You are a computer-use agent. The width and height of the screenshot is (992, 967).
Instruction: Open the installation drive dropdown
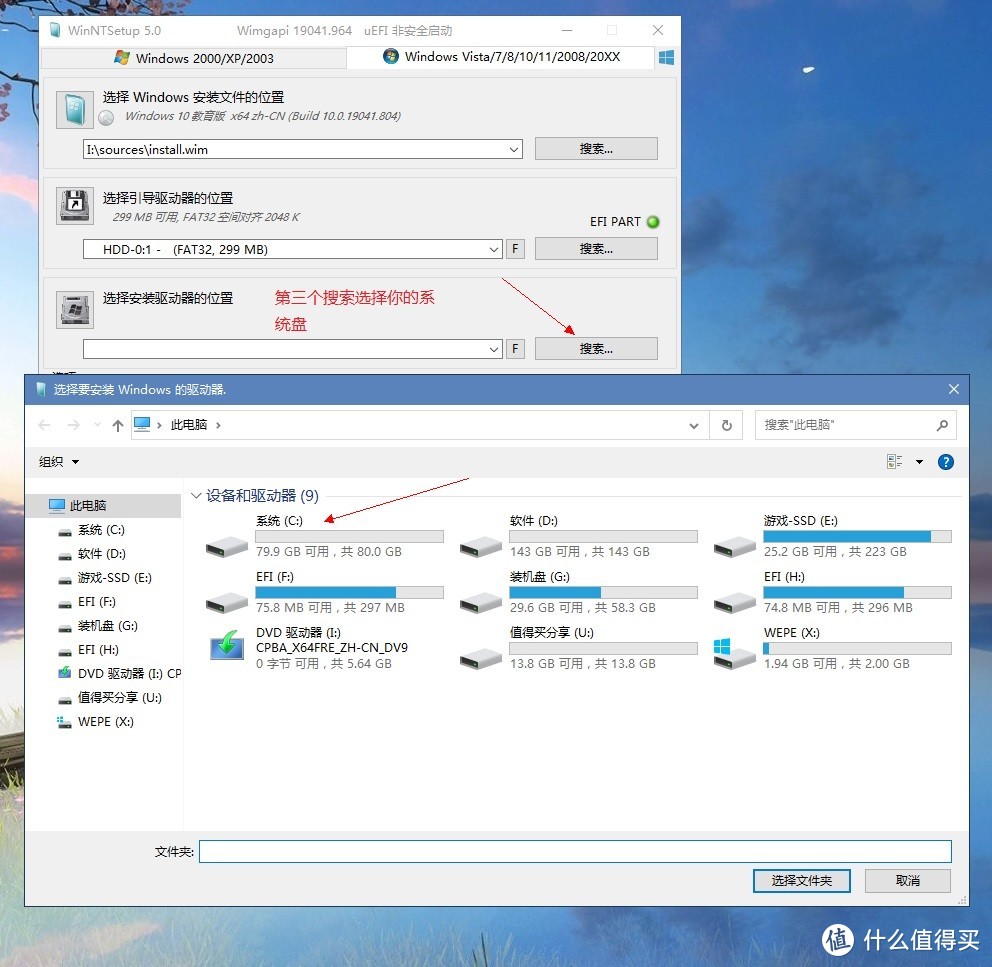(494, 349)
